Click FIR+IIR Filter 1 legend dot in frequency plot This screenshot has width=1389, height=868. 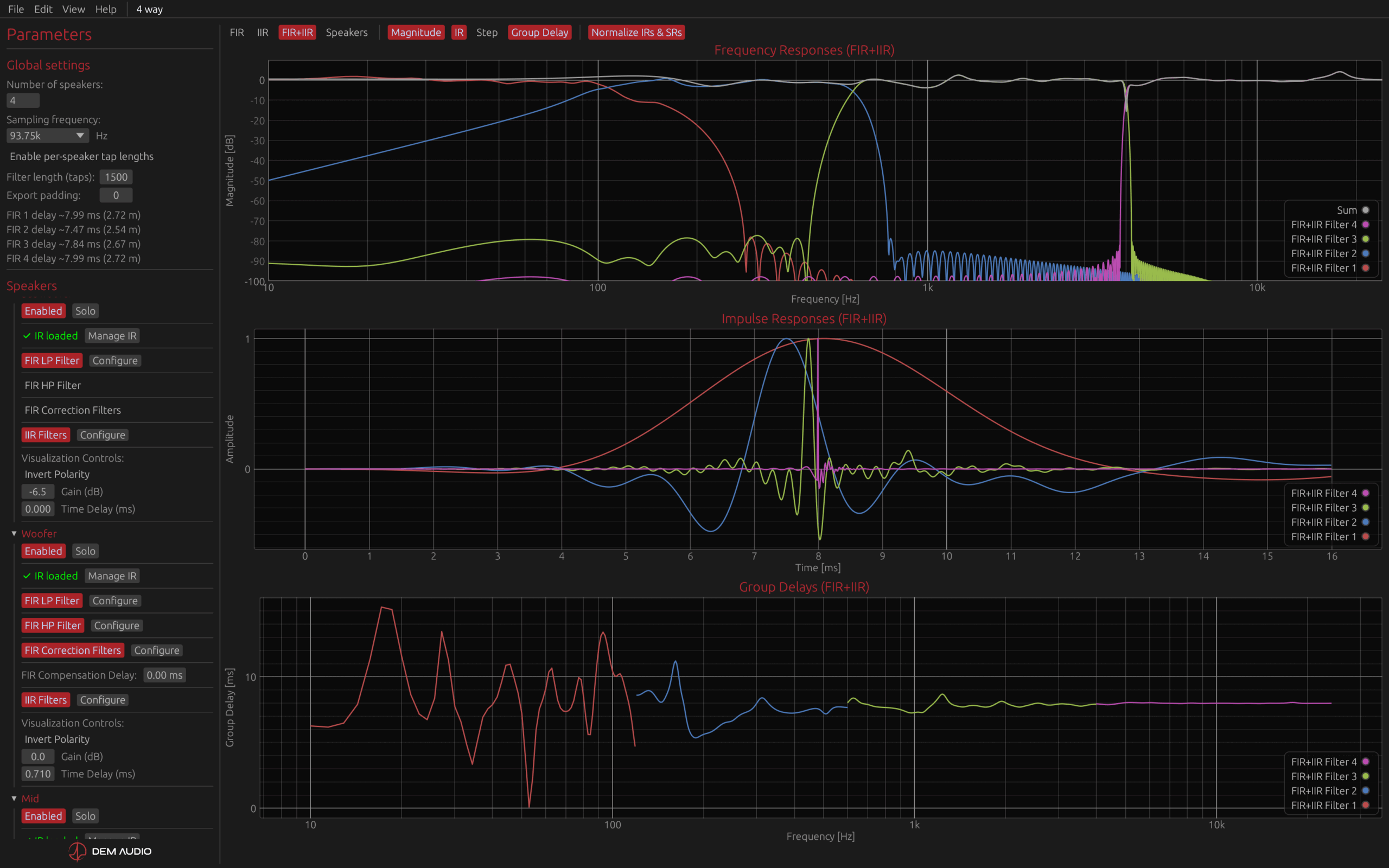[x=1366, y=268]
